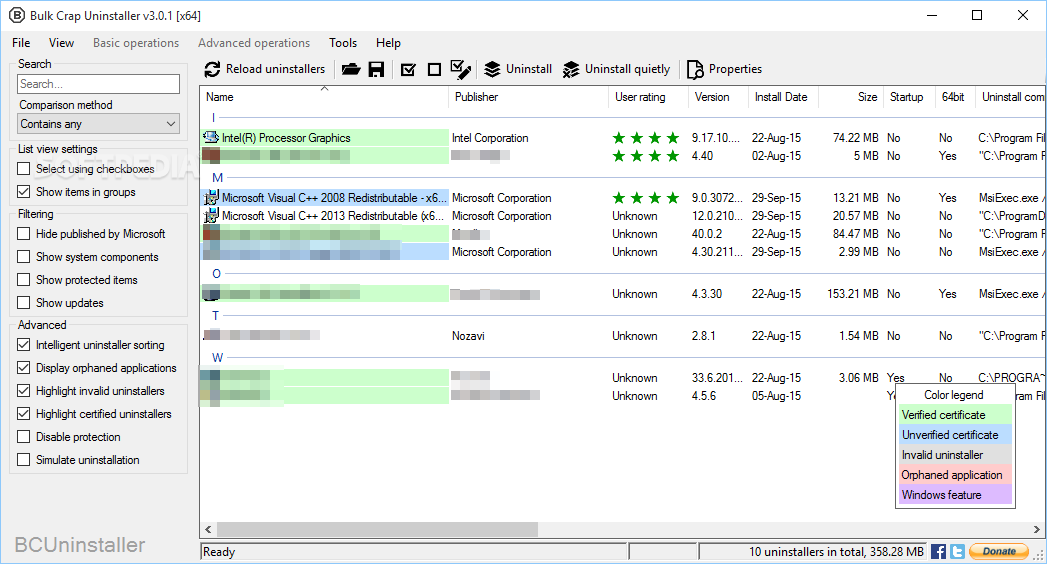The image size is (1047, 564).
Task: Collapse the T group header
Action: [x=215, y=316]
